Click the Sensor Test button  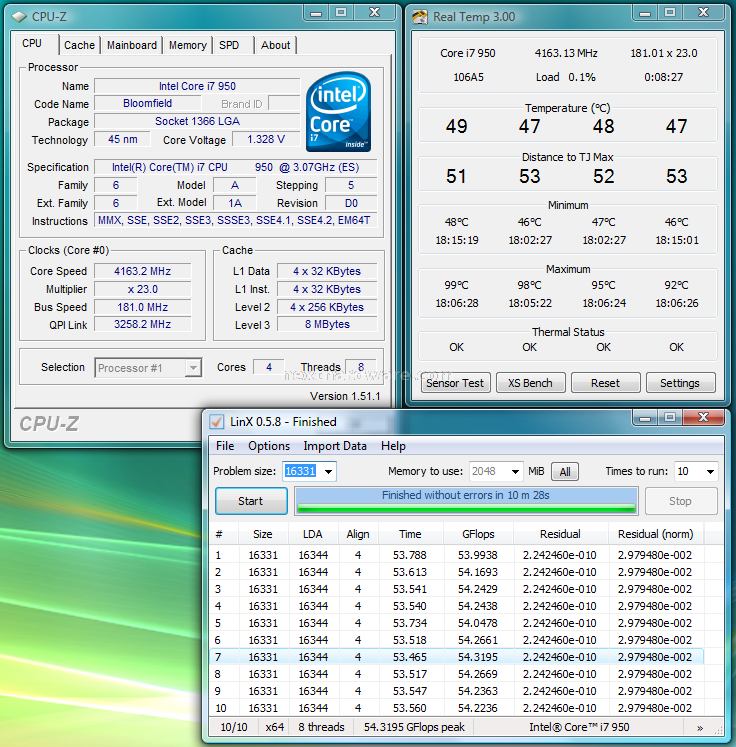[x=455, y=383]
